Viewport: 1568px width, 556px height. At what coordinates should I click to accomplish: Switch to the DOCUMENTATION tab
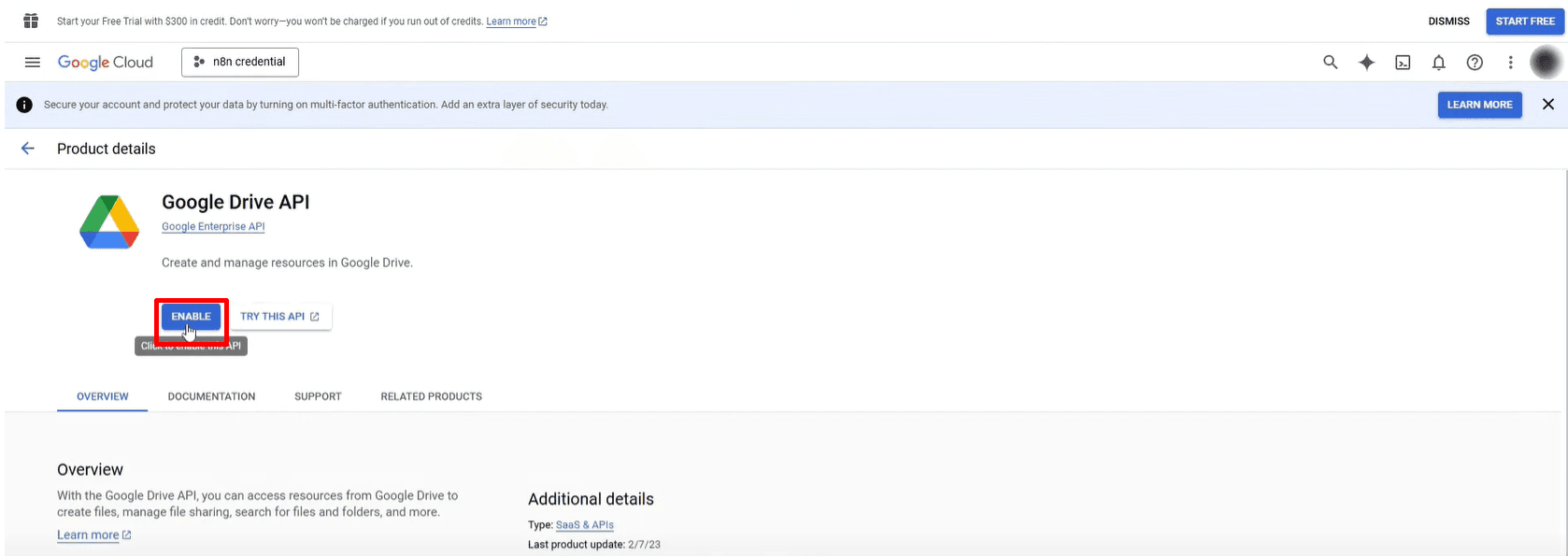pos(211,396)
